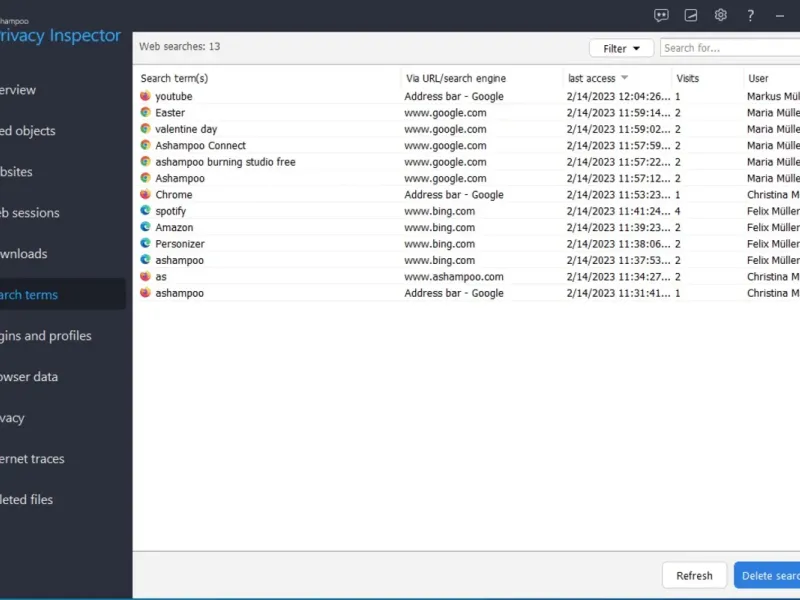The image size is (800, 600).
Task: Click the 2/14/2023 11:41:24 access time
Action: tap(618, 211)
